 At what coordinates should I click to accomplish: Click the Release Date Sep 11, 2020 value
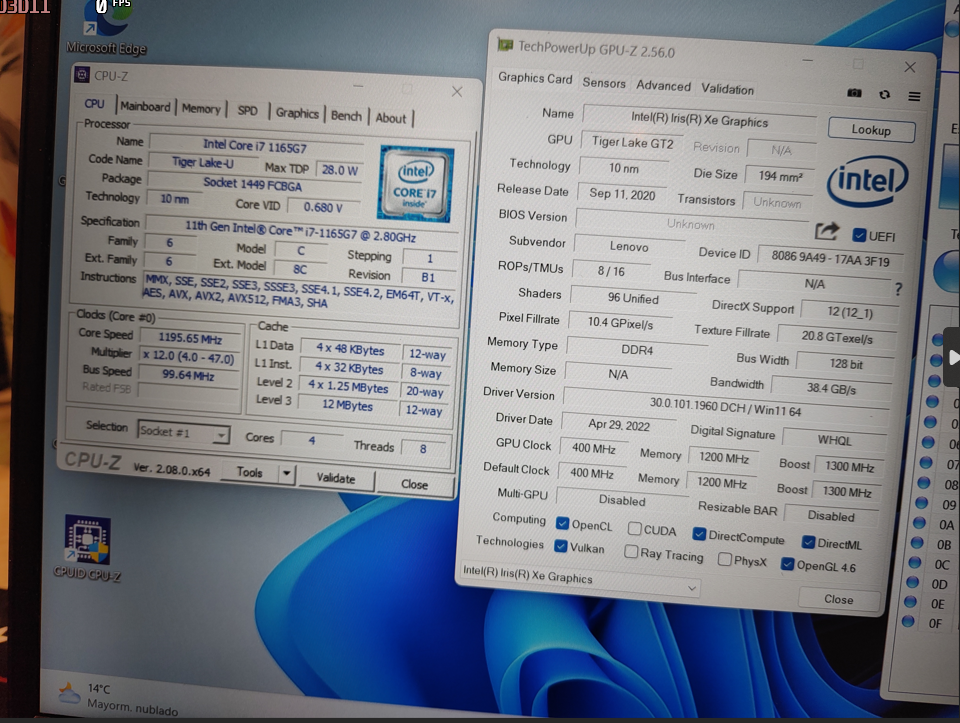point(622,194)
